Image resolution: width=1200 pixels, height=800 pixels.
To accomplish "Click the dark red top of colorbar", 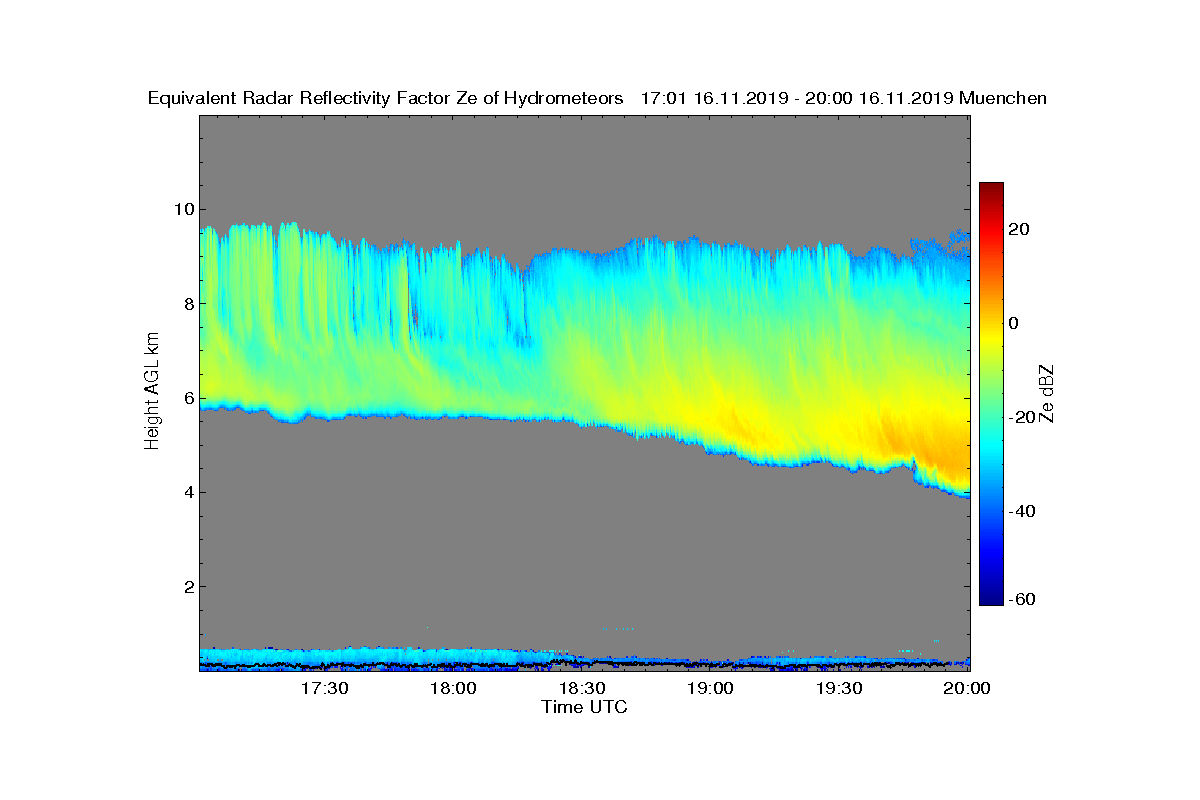I will point(991,188).
